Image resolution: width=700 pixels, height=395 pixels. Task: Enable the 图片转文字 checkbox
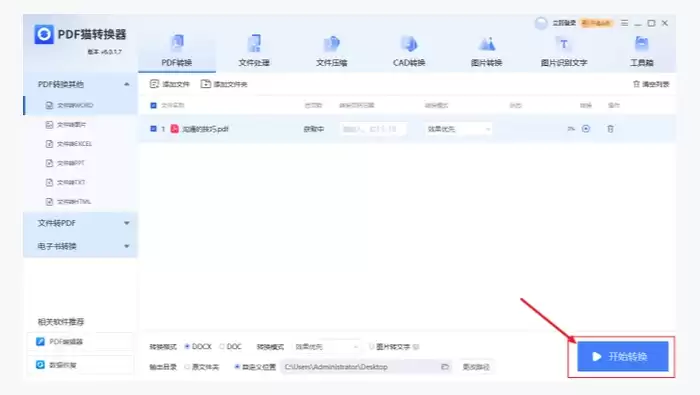point(371,346)
